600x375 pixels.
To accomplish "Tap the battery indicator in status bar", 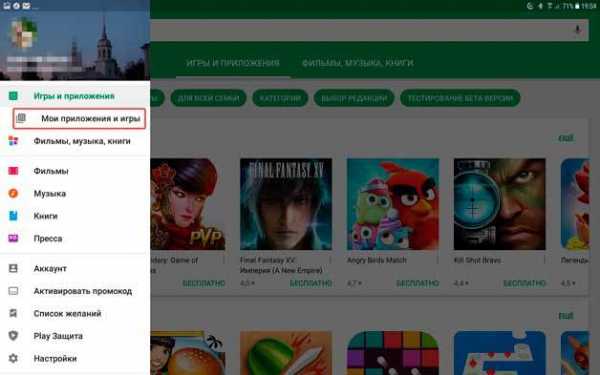I will [x=577, y=6].
